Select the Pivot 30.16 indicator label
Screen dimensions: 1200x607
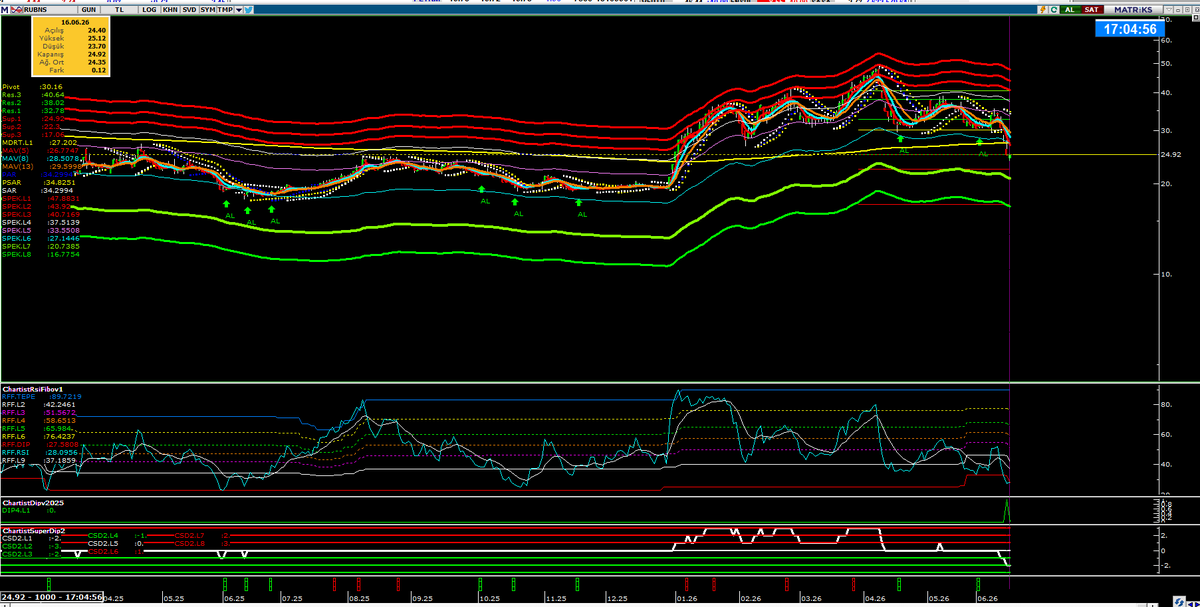point(32,86)
